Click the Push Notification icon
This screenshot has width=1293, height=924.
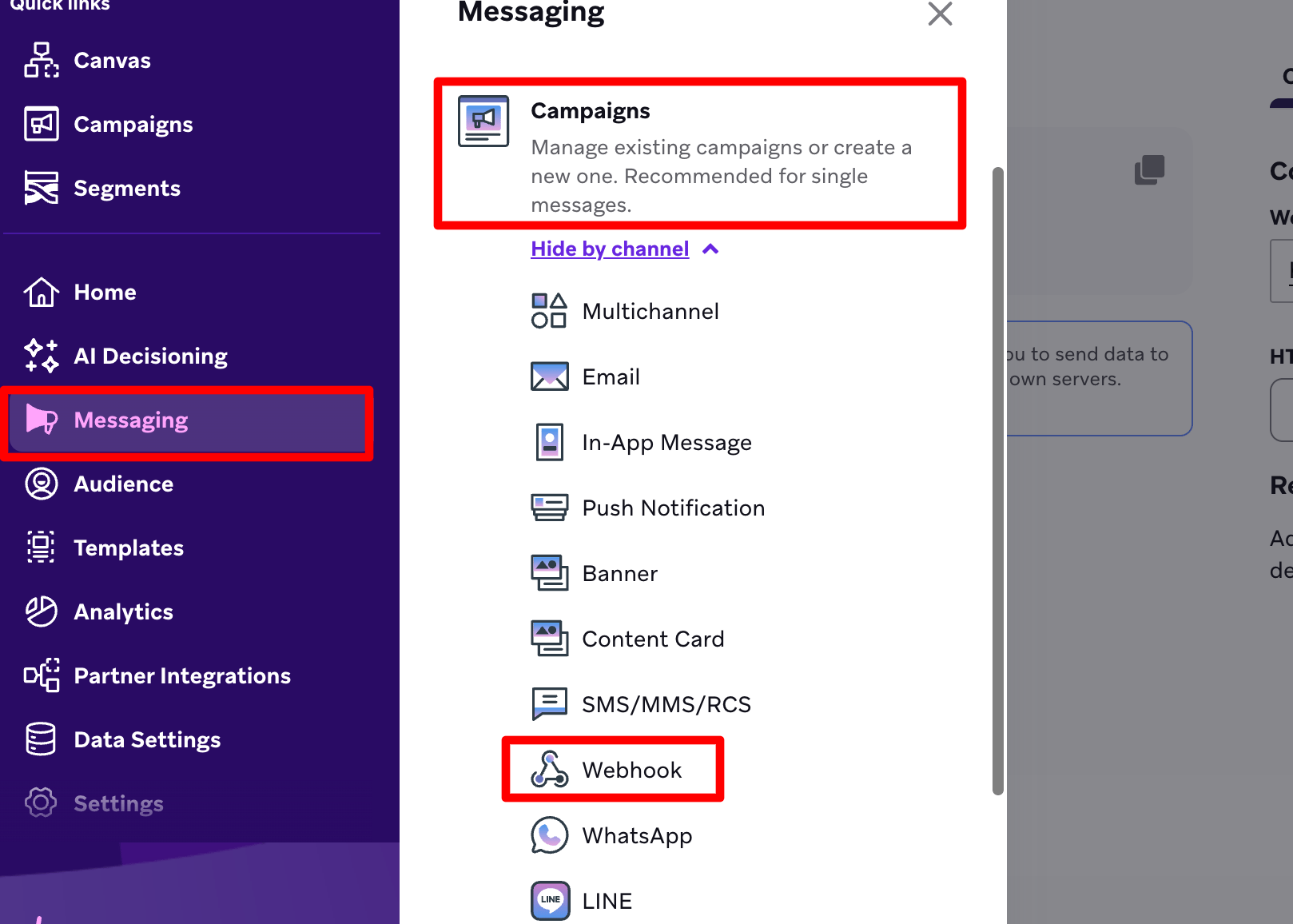coord(550,508)
